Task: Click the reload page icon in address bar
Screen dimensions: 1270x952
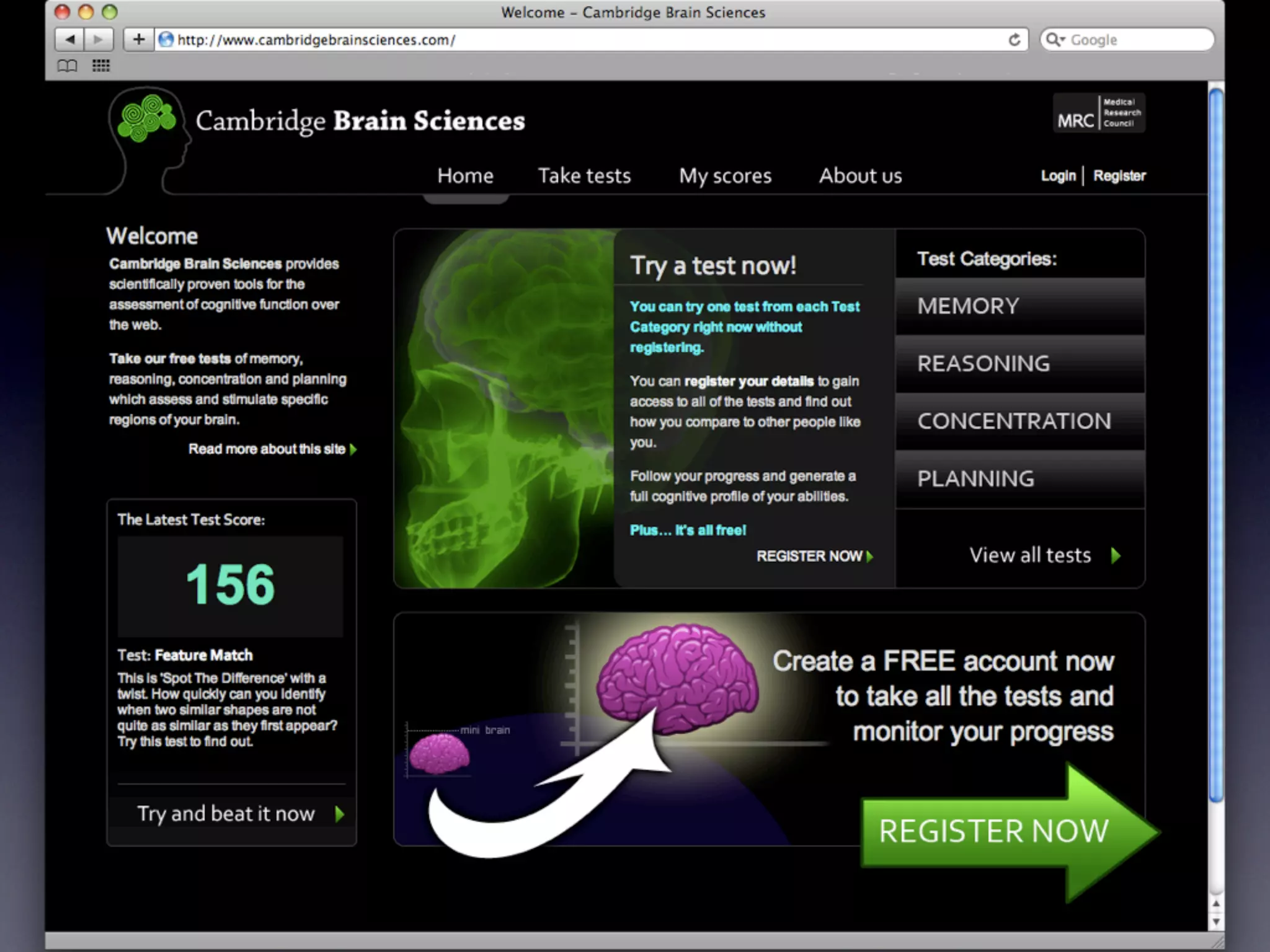Action: pos(1015,40)
